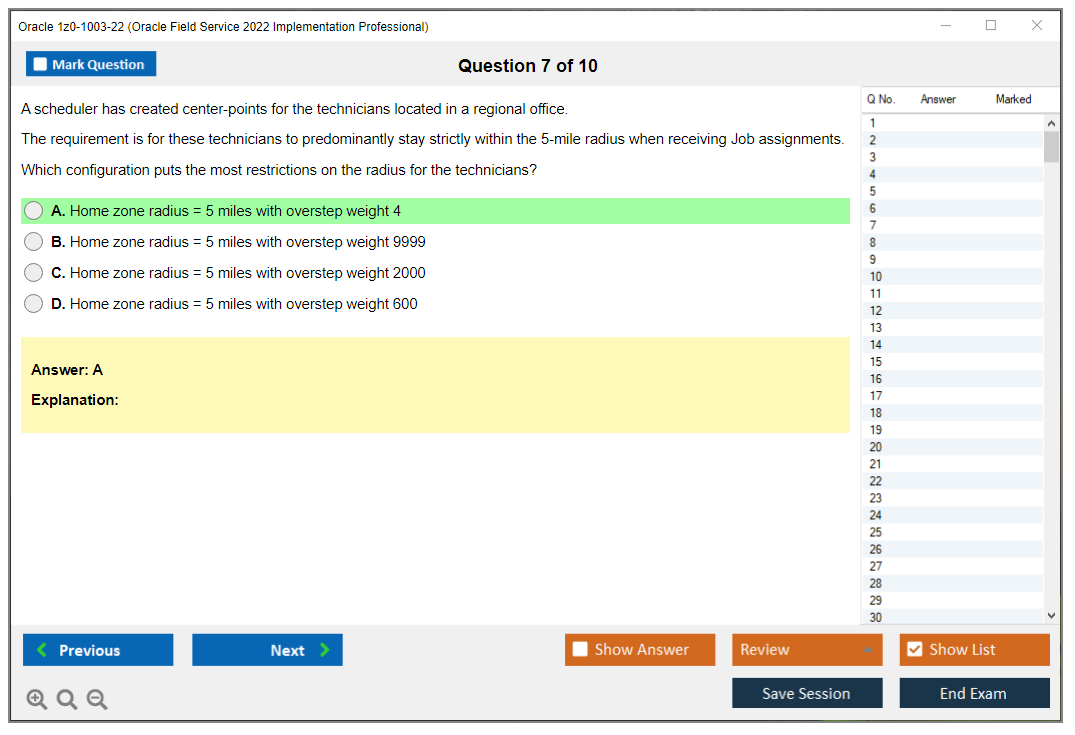Screen dimensions: 1075x735
Task: Enable the Show Answer checkbox
Action: coord(580,649)
